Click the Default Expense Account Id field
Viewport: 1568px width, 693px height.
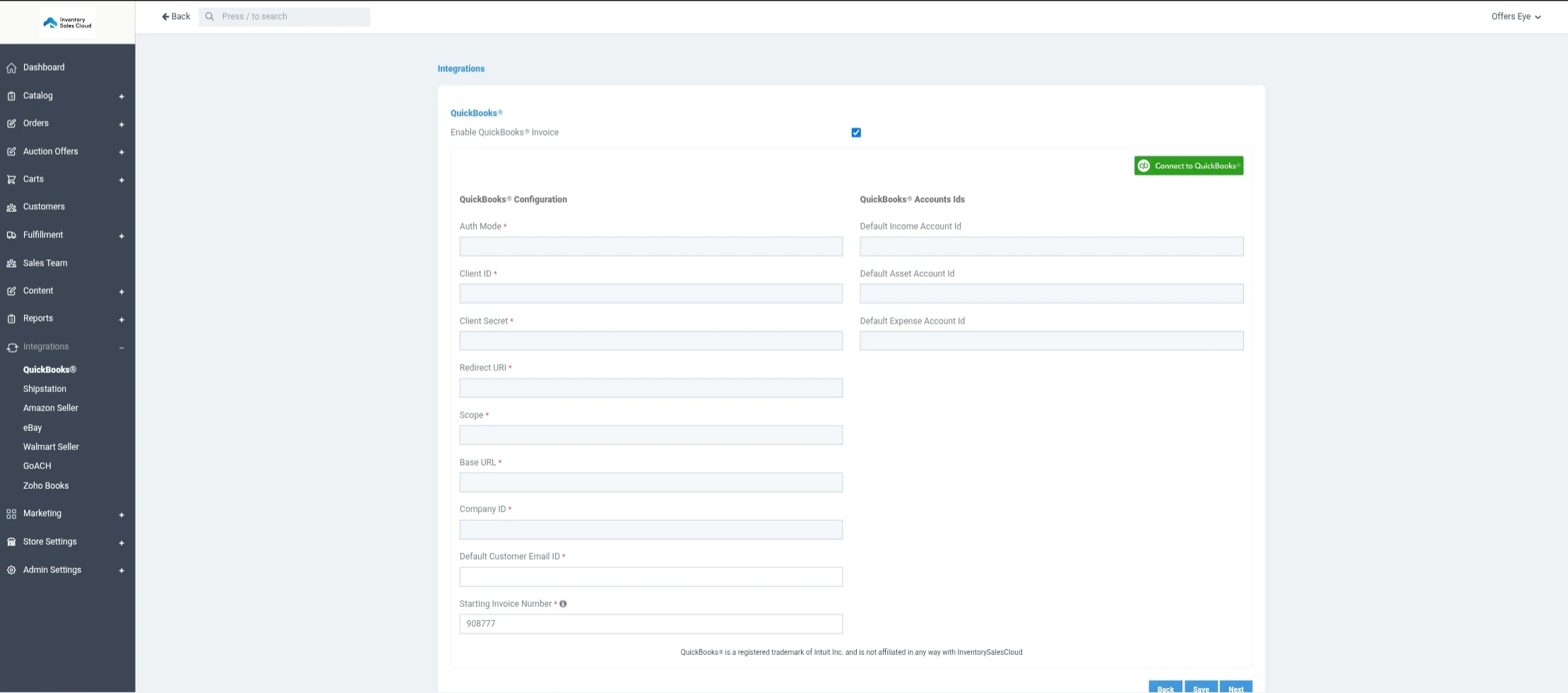click(x=1052, y=341)
